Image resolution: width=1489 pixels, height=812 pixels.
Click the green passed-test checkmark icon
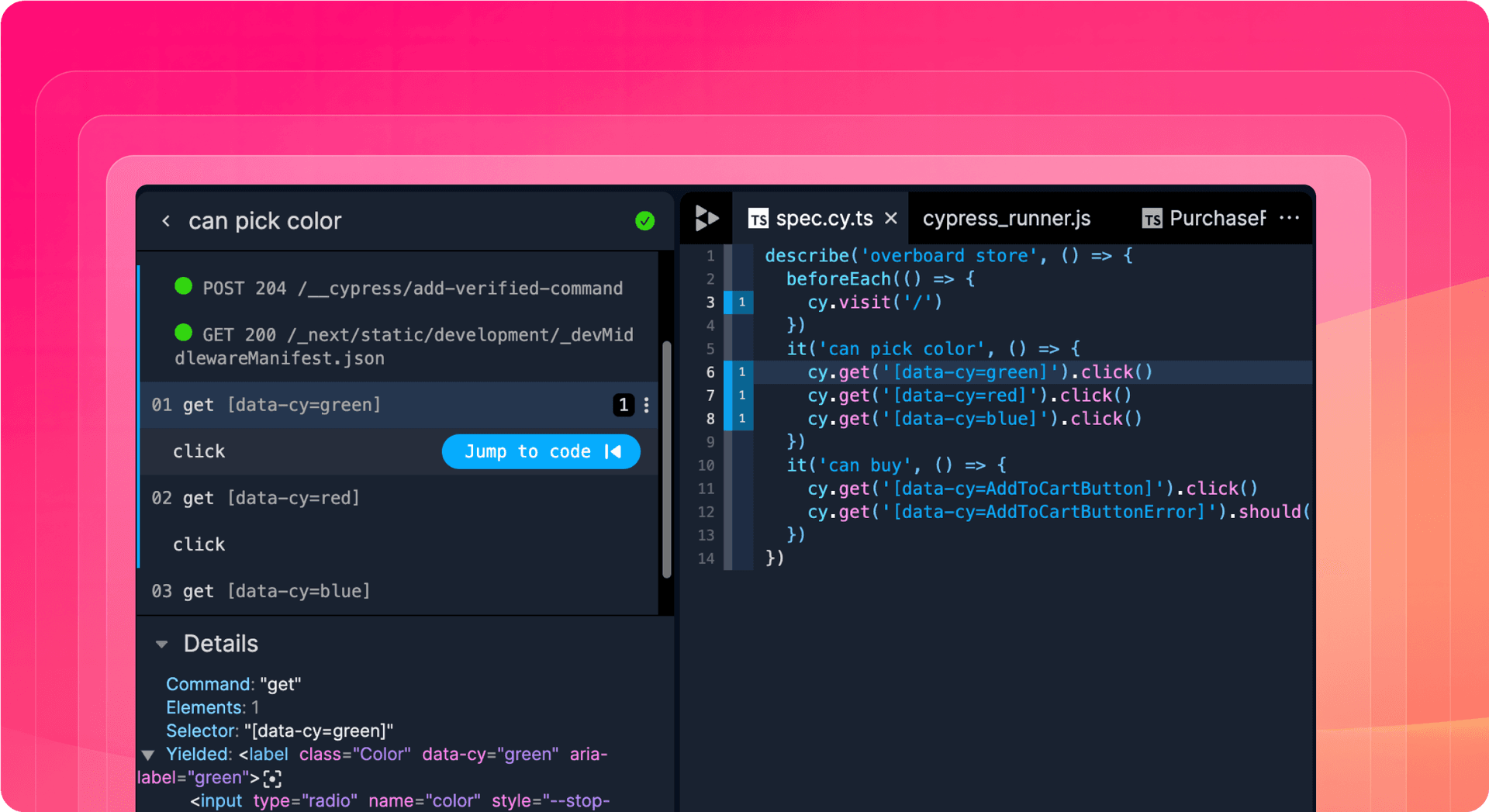point(644,221)
